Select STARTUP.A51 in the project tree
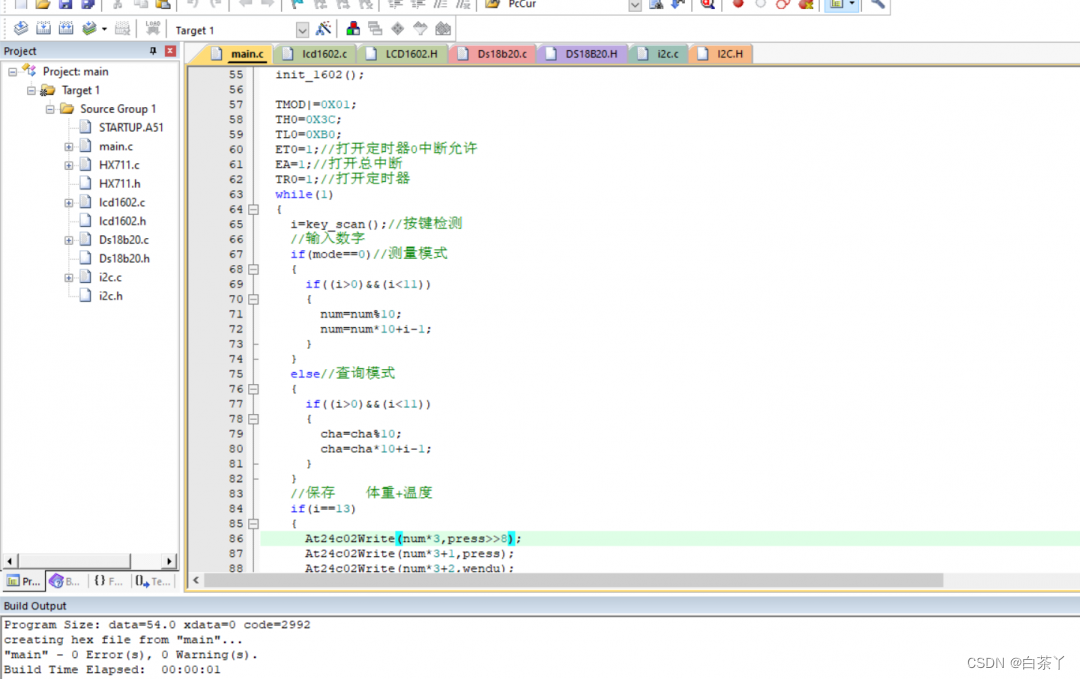 point(130,127)
